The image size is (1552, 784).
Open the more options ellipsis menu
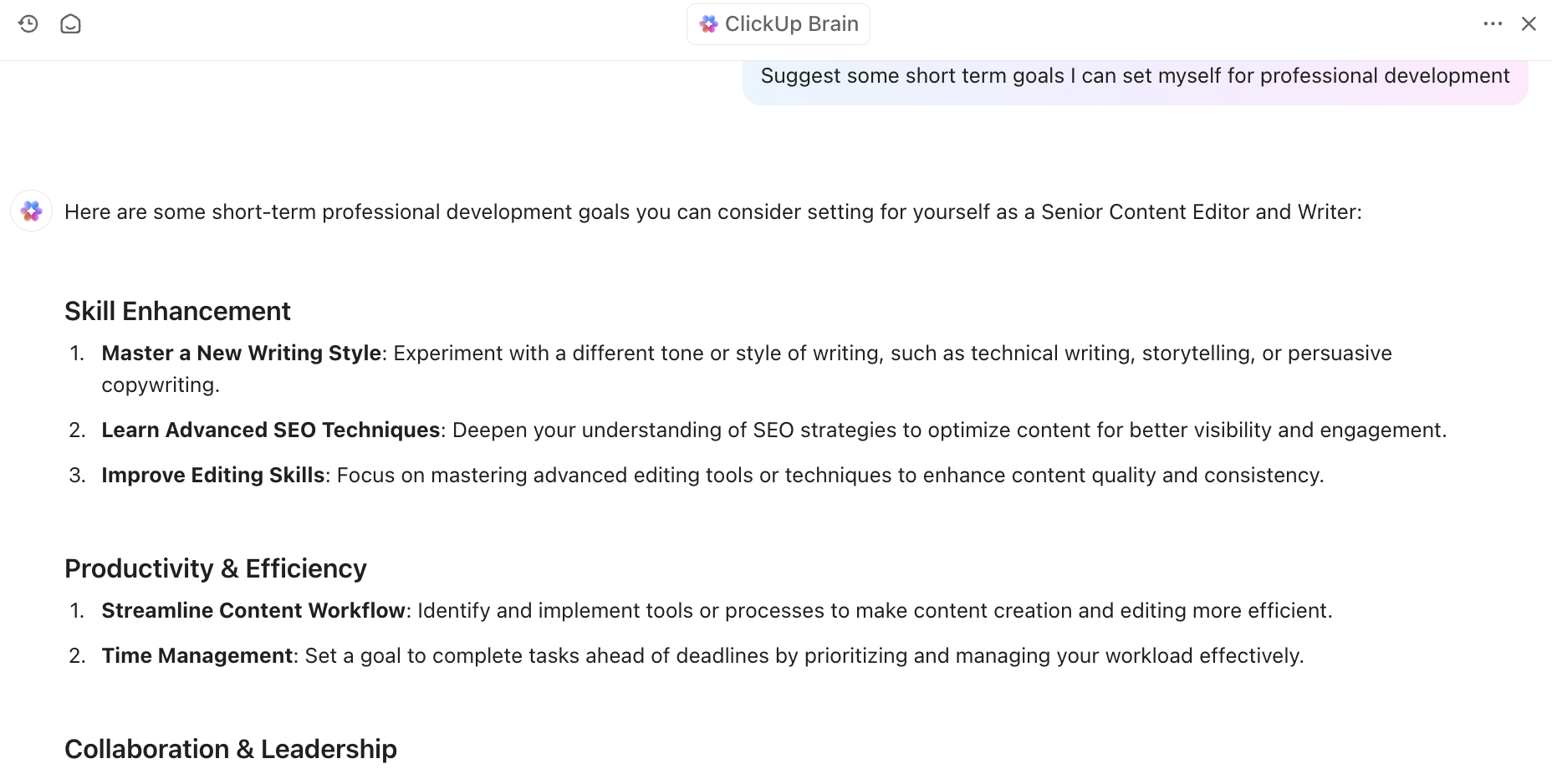(1493, 24)
